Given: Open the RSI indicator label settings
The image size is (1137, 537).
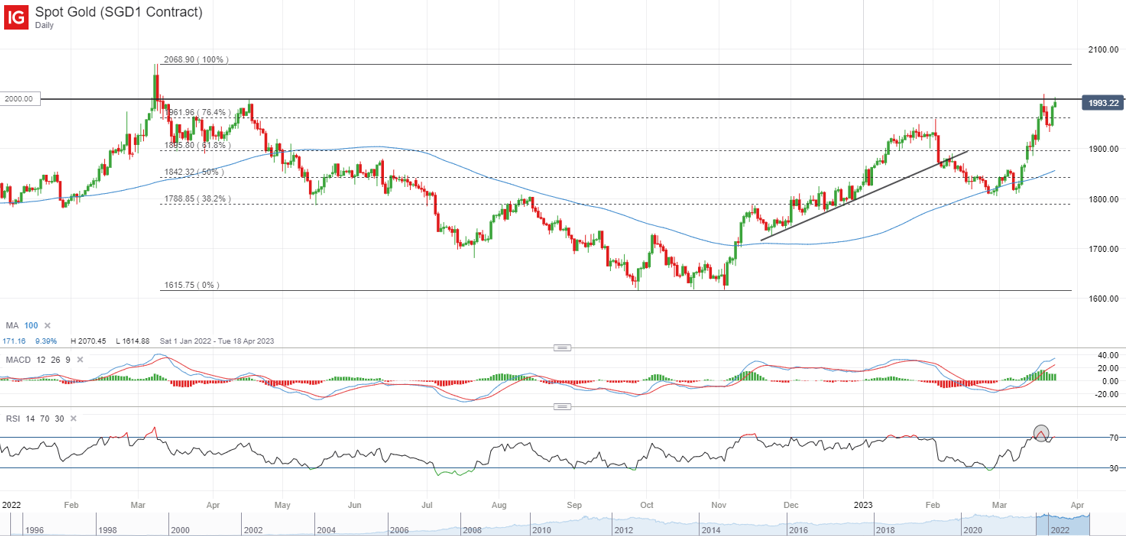Looking at the screenshot, I should tap(12, 419).
